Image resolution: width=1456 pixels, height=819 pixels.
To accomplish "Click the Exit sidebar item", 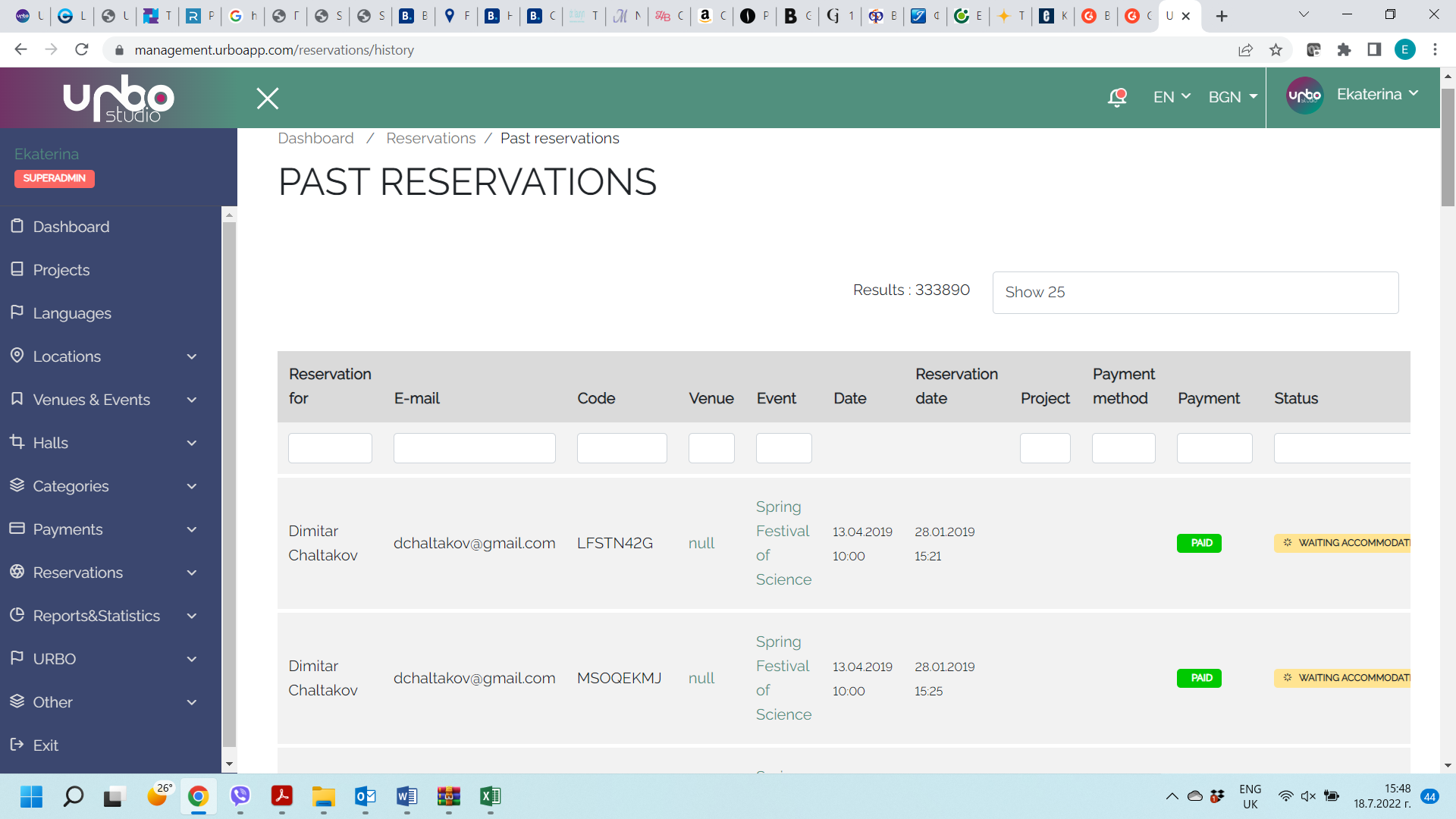I will (x=45, y=745).
